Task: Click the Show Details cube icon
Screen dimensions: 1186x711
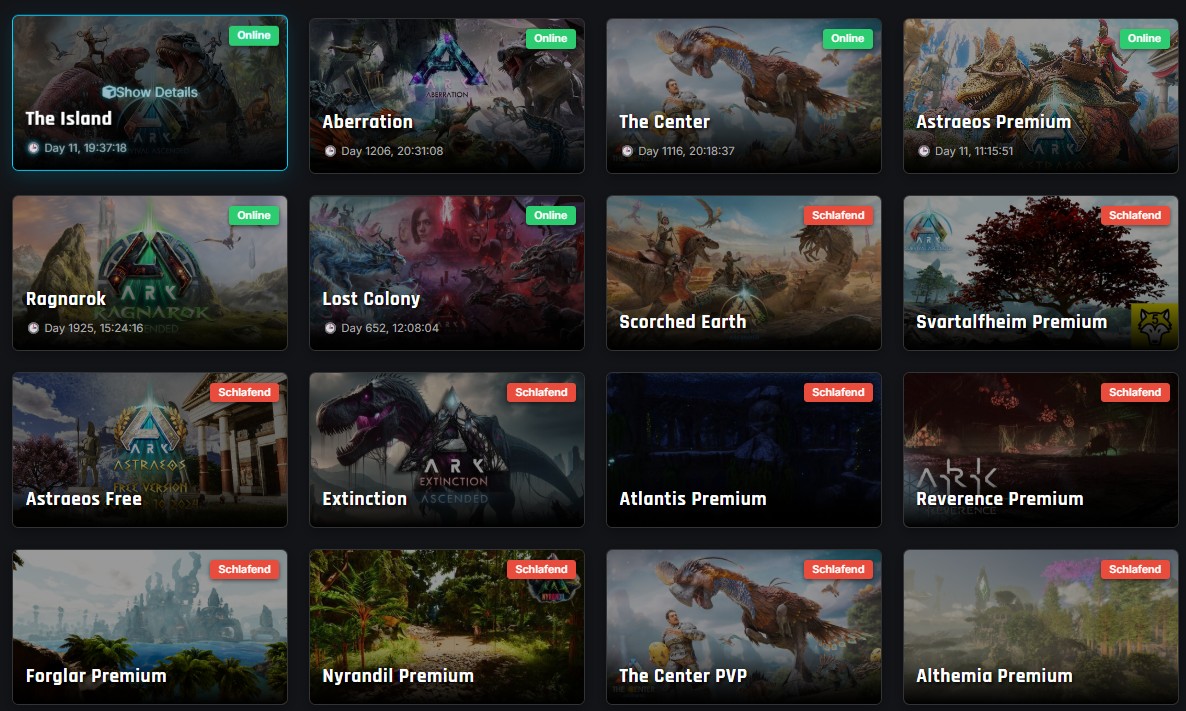Action: [x=109, y=92]
